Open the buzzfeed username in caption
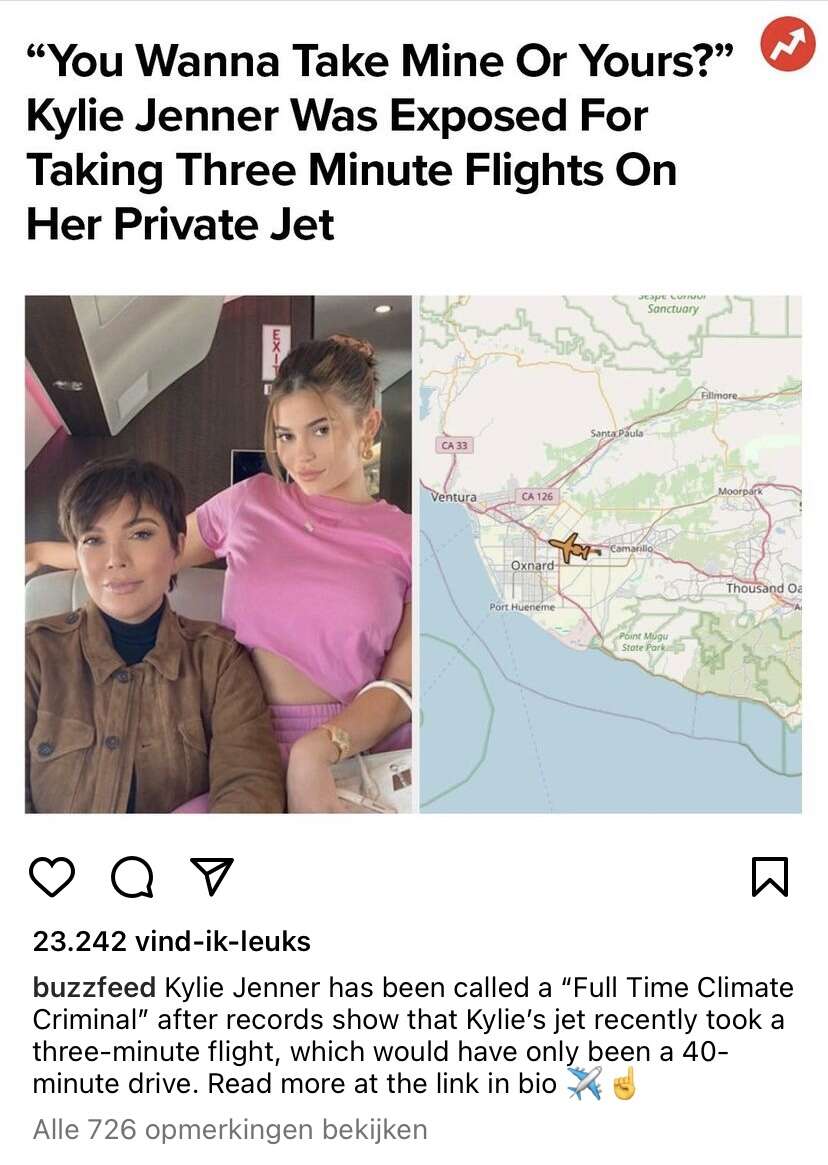 coord(94,987)
